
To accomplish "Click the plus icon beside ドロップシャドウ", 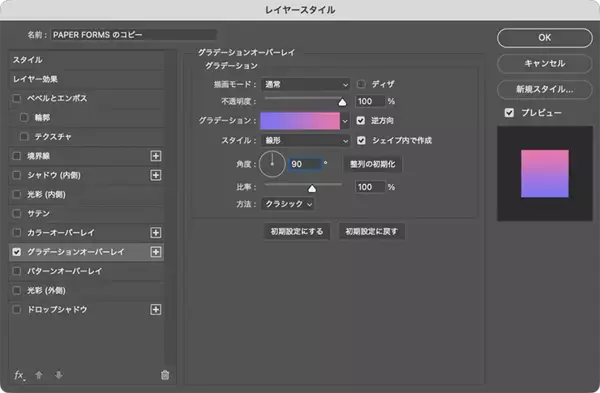I will tap(156, 310).
